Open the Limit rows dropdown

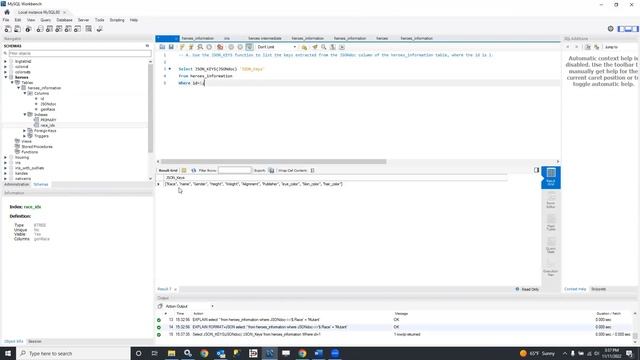coord(277,47)
